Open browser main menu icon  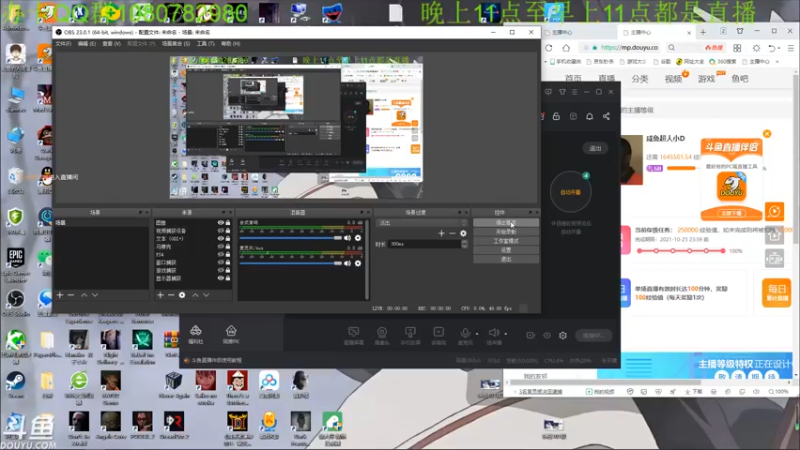(x=791, y=47)
